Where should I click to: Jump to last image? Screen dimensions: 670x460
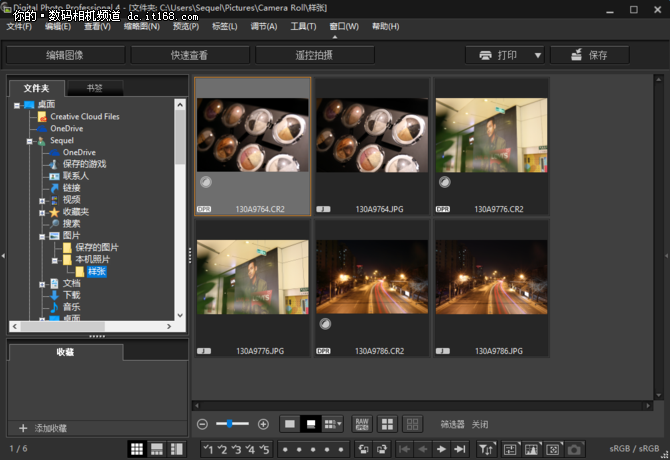point(460,449)
